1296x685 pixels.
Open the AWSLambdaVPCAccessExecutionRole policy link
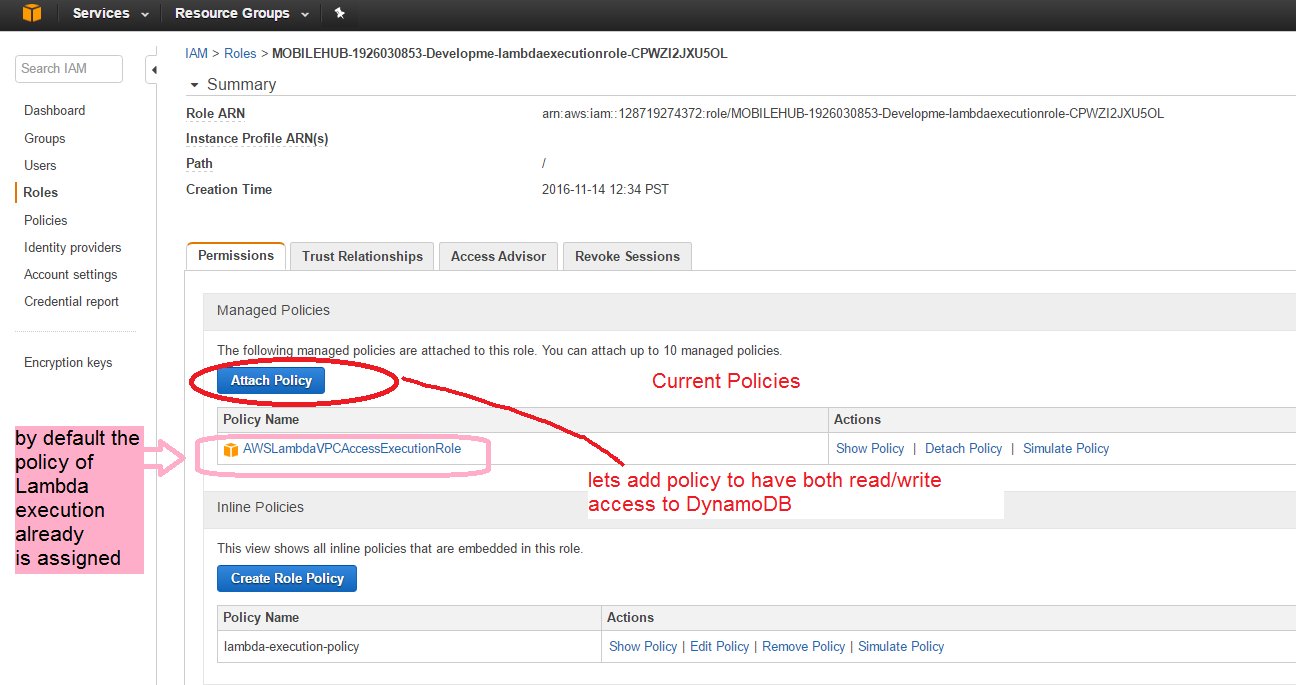tap(352, 449)
